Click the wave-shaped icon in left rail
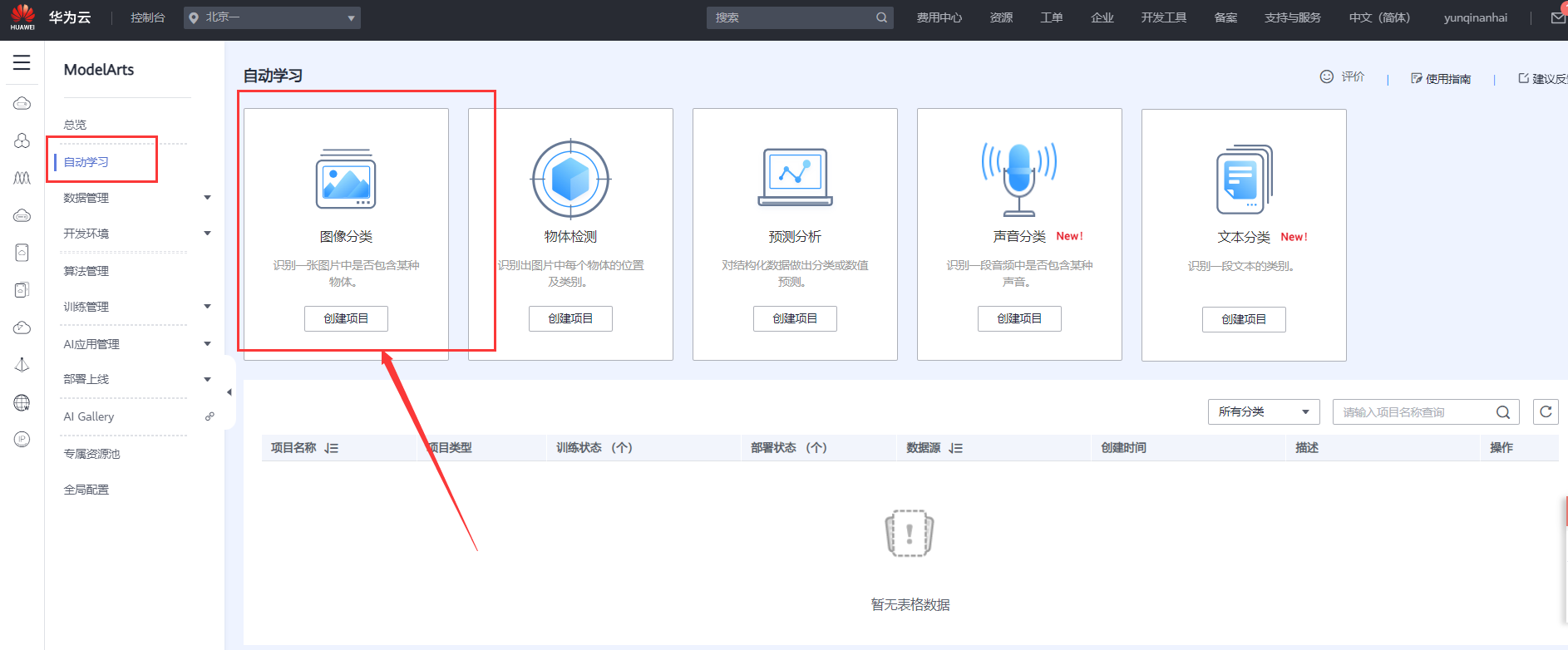Image resolution: width=1568 pixels, height=650 pixels. tap(22, 178)
